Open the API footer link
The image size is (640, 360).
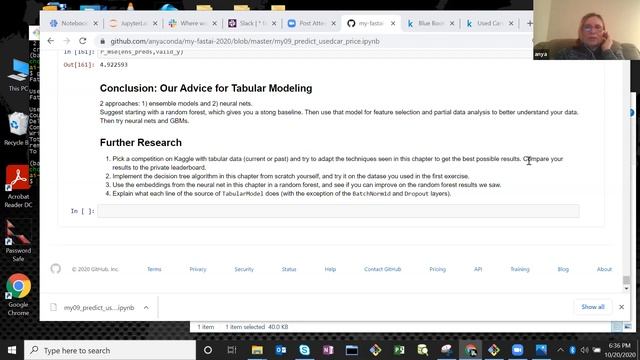point(478,269)
